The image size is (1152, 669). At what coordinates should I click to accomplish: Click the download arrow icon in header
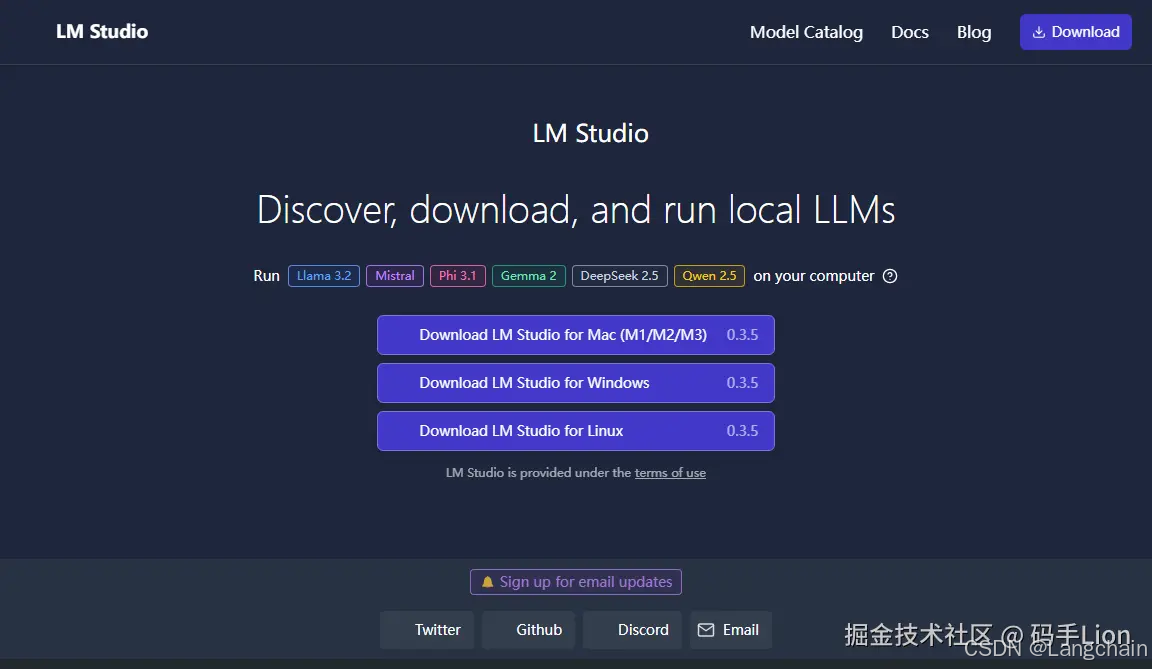(1038, 32)
